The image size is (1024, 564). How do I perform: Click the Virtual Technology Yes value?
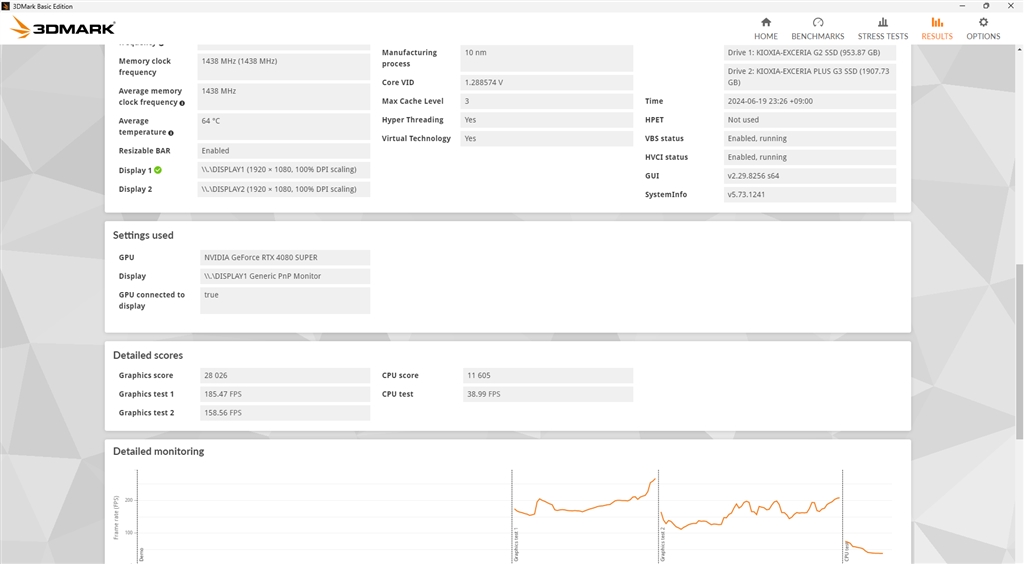547,138
